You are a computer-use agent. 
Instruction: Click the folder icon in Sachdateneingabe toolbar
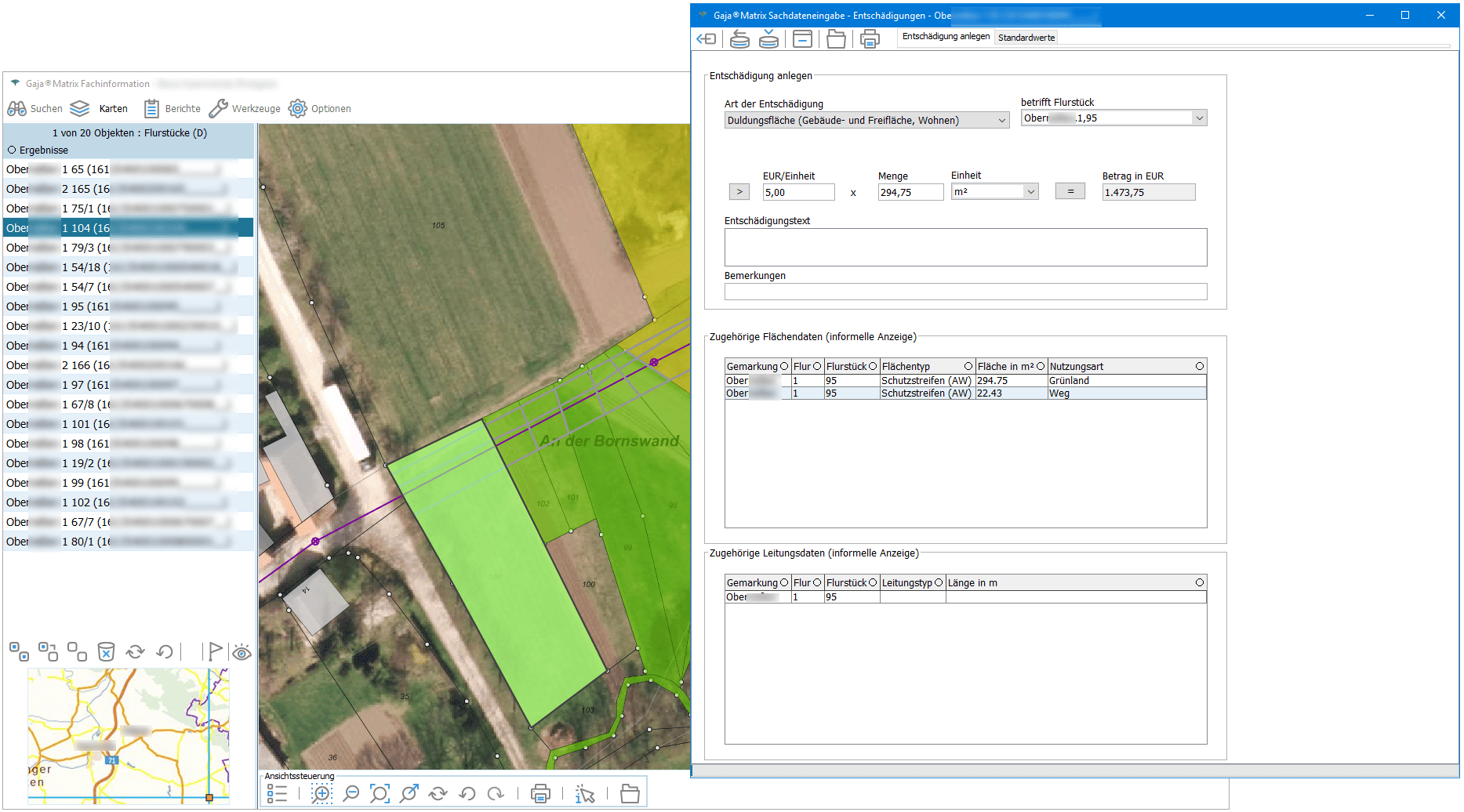tap(836, 38)
